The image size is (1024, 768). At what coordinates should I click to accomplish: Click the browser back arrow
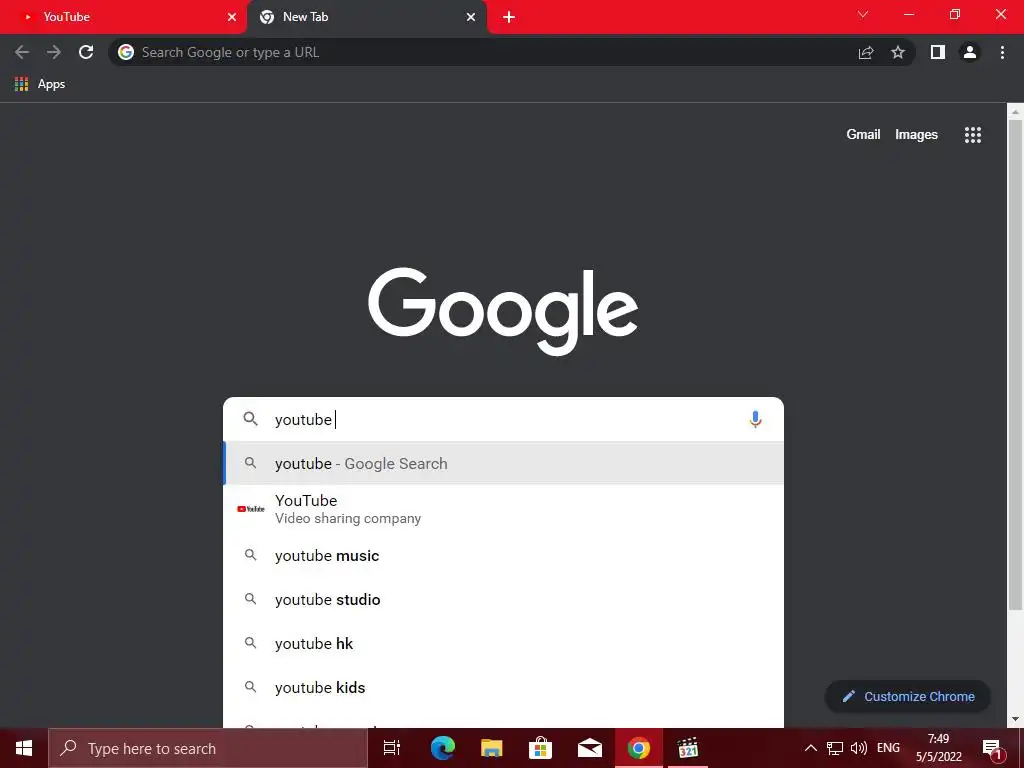point(22,52)
